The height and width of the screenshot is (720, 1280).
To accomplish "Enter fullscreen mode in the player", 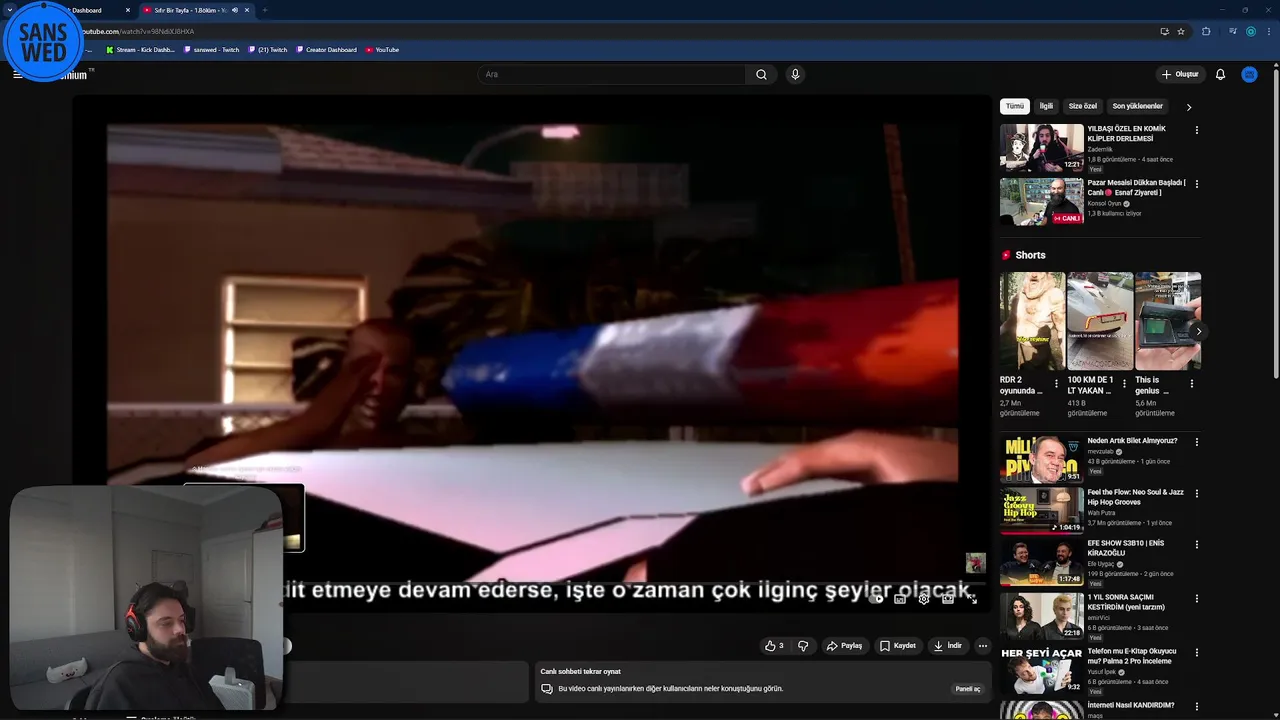I will (x=971, y=599).
